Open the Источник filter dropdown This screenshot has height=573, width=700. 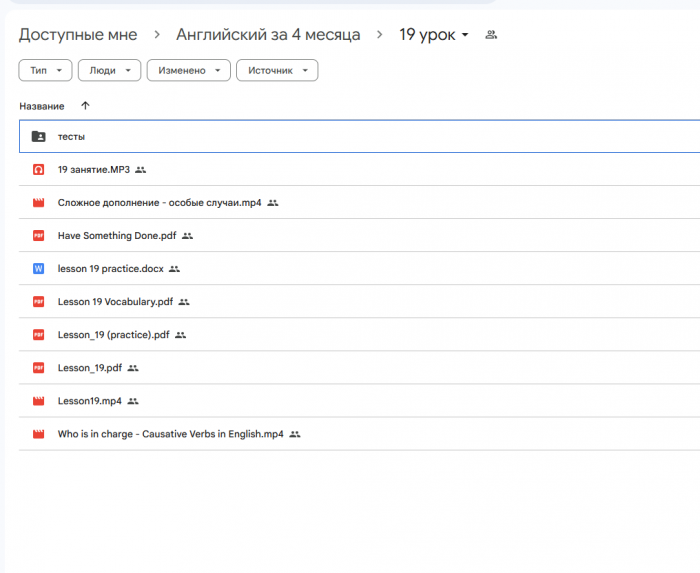pos(277,70)
